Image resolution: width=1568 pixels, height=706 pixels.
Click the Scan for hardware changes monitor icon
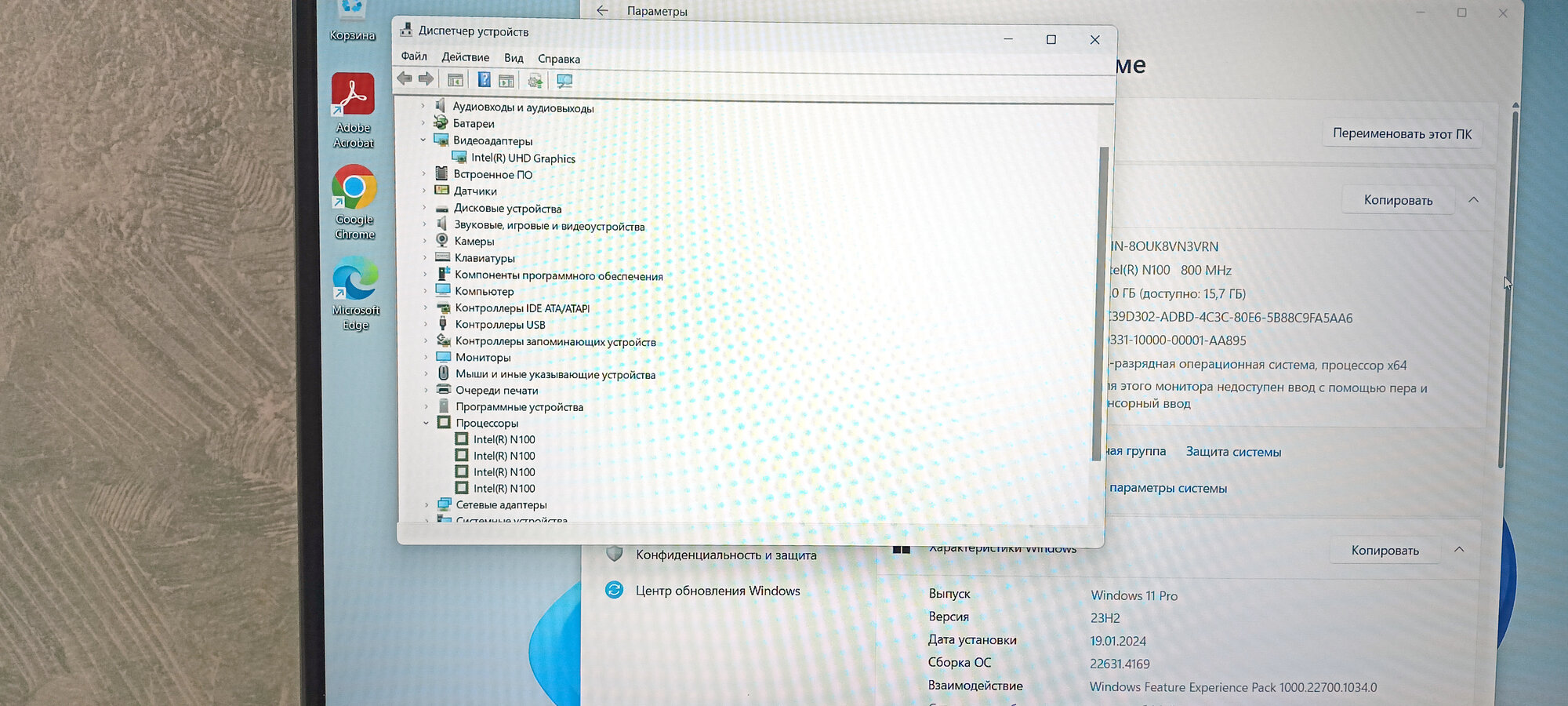564,81
